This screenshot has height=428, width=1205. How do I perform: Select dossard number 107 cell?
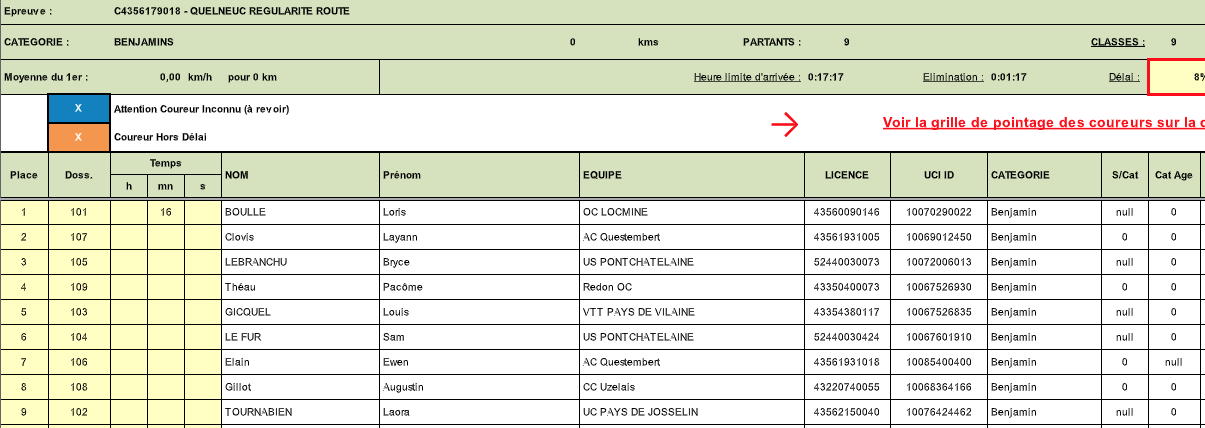(x=79, y=237)
